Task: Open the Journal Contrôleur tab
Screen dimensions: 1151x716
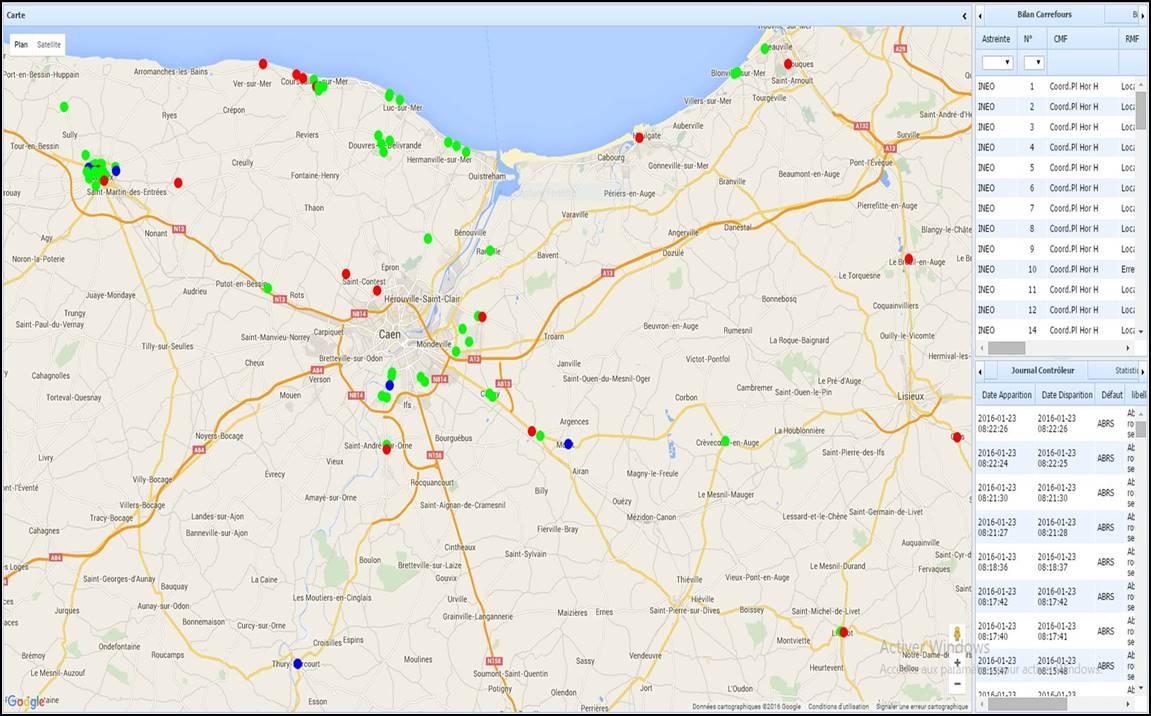Action: [x=1042, y=371]
